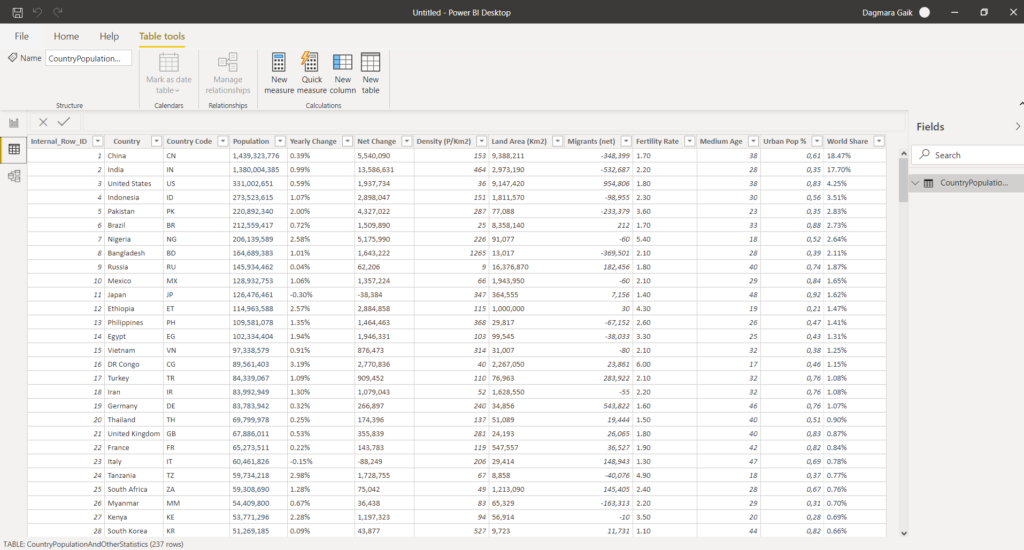
Task: Open Country Code column filter dropdown
Action: coord(223,141)
